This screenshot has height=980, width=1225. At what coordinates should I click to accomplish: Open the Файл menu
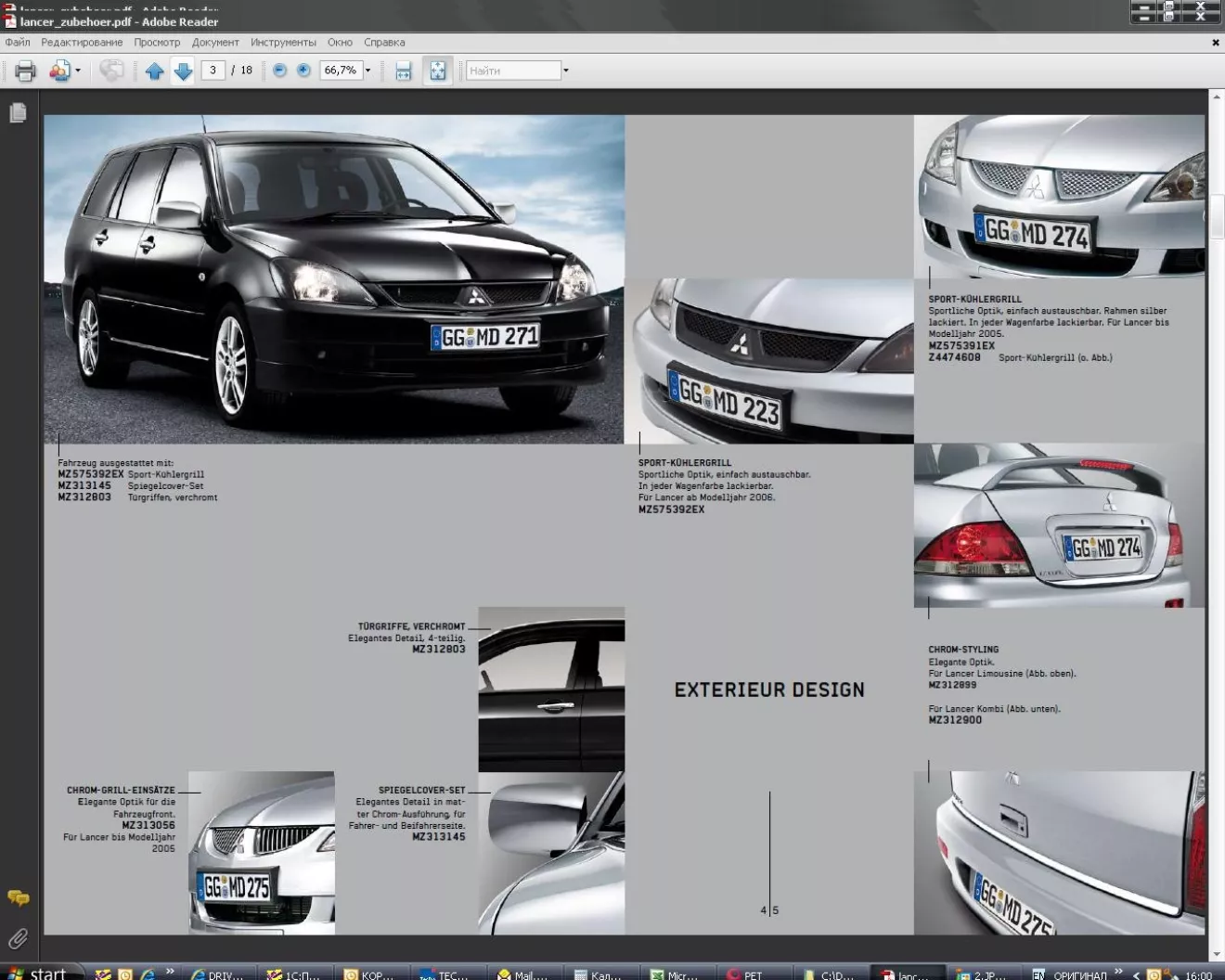point(18,43)
